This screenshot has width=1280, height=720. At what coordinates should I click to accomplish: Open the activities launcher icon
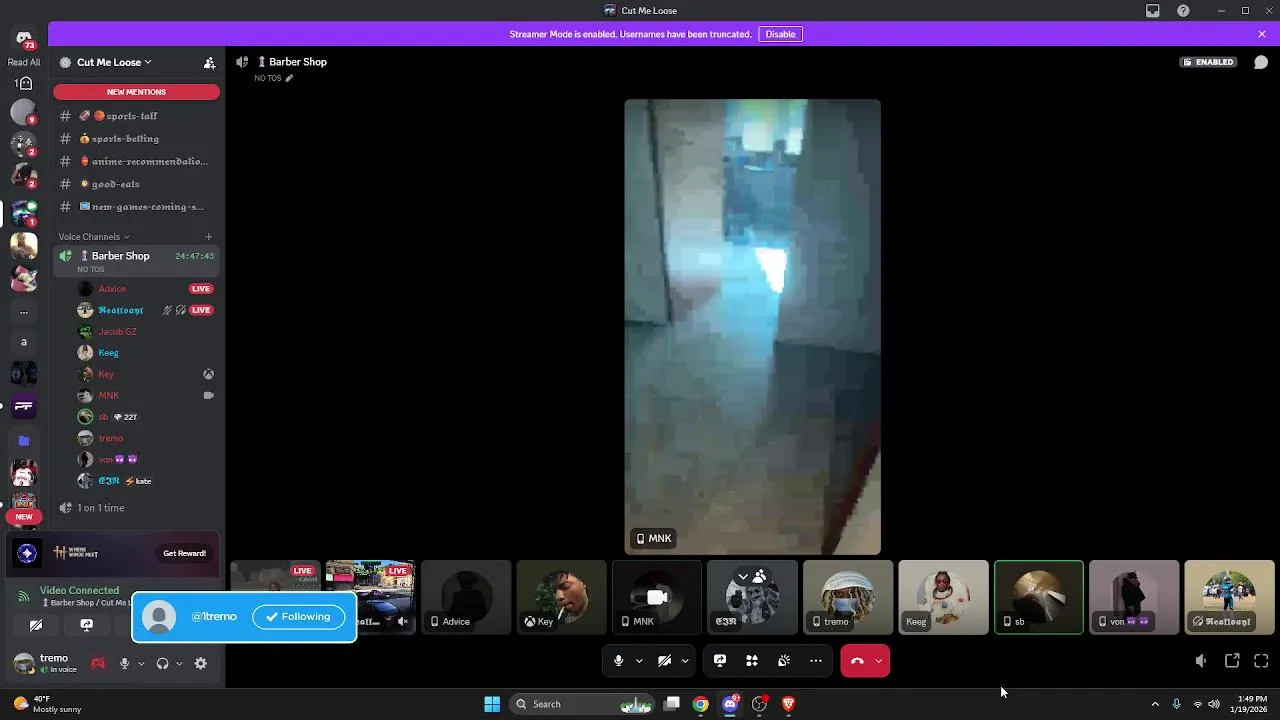point(752,661)
